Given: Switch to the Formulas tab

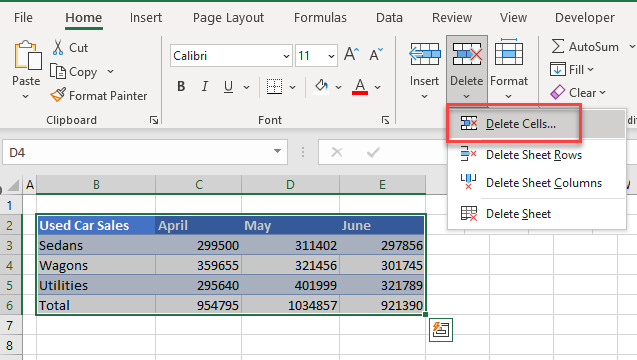Looking at the screenshot, I should pos(321,17).
